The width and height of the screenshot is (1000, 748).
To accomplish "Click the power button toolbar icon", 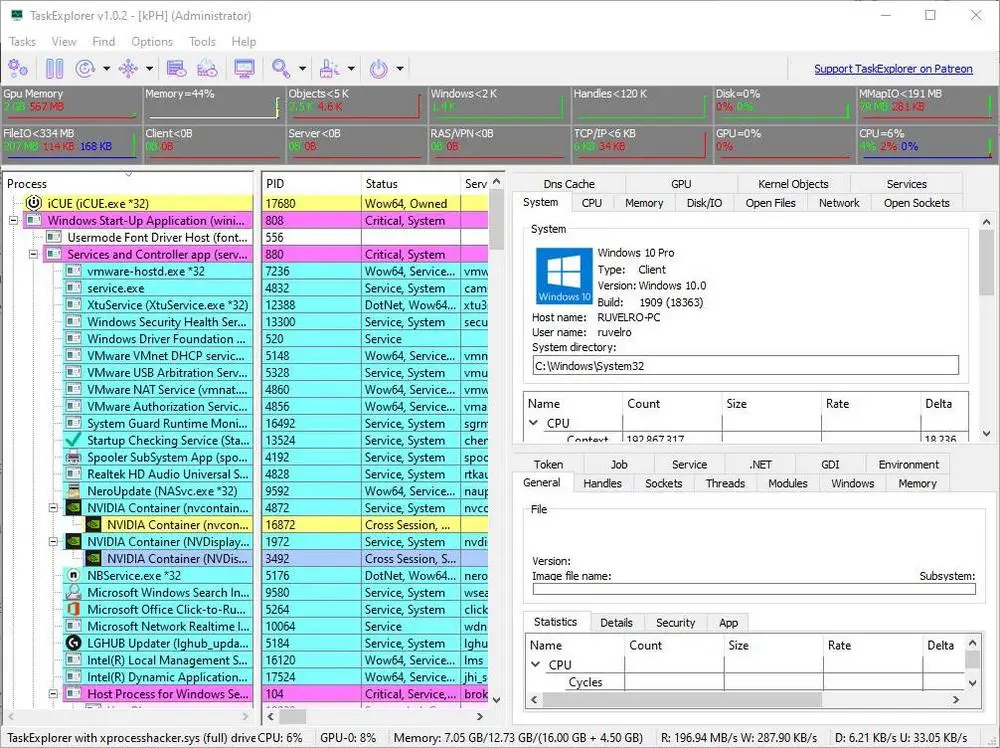I will click(378, 69).
